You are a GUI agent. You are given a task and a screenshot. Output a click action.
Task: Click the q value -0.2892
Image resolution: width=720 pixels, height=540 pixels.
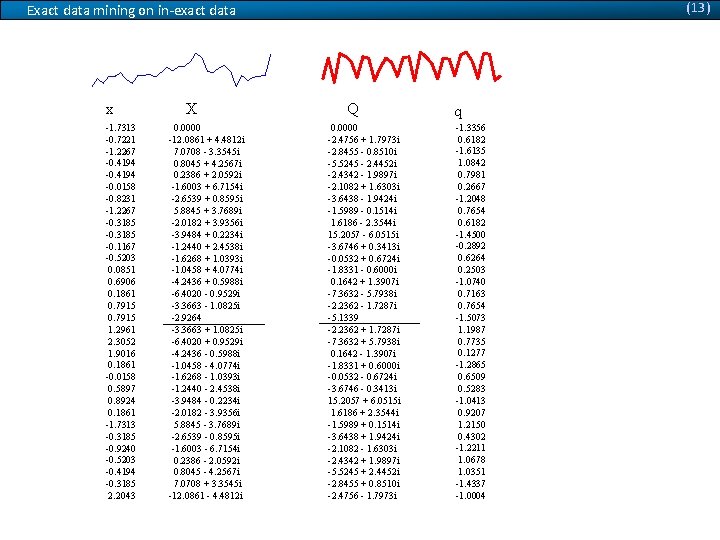(x=470, y=246)
